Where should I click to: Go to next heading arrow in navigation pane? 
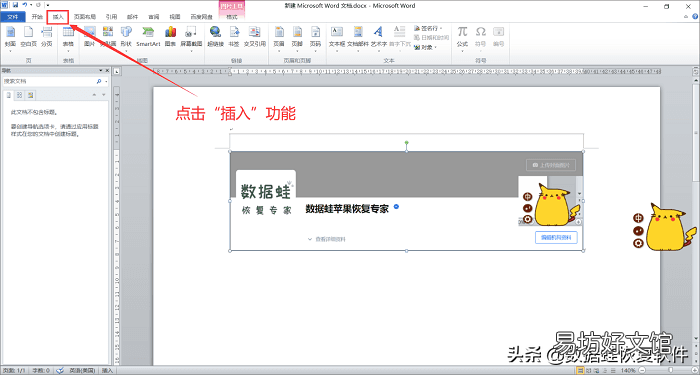(x=104, y=95)
